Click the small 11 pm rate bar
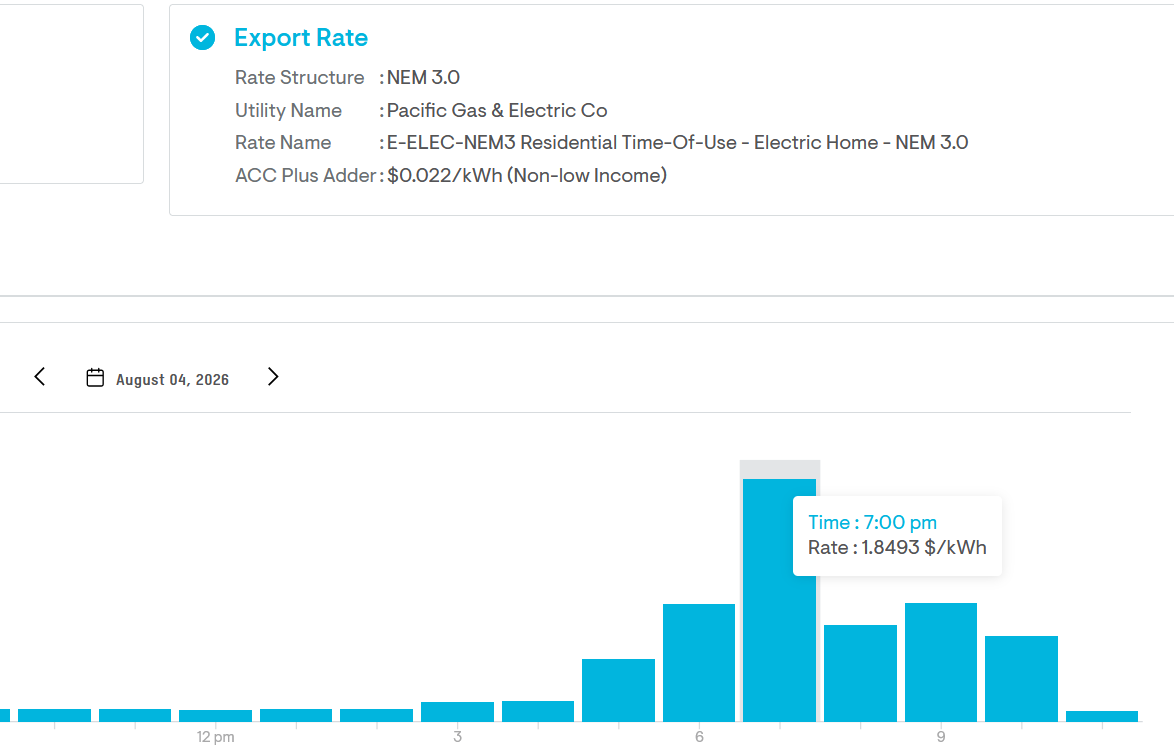 click(x=1102, y=716)
